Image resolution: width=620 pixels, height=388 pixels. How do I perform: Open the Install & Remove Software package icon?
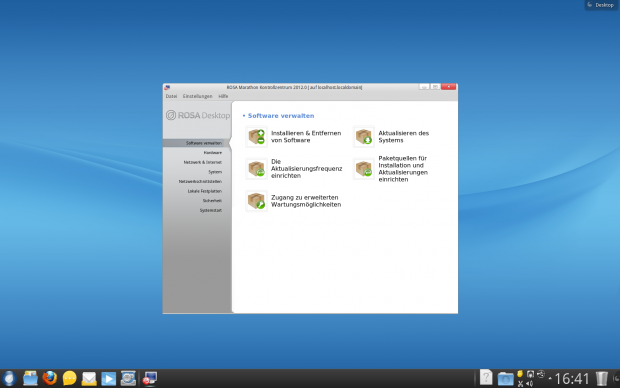tap(256, 136)
